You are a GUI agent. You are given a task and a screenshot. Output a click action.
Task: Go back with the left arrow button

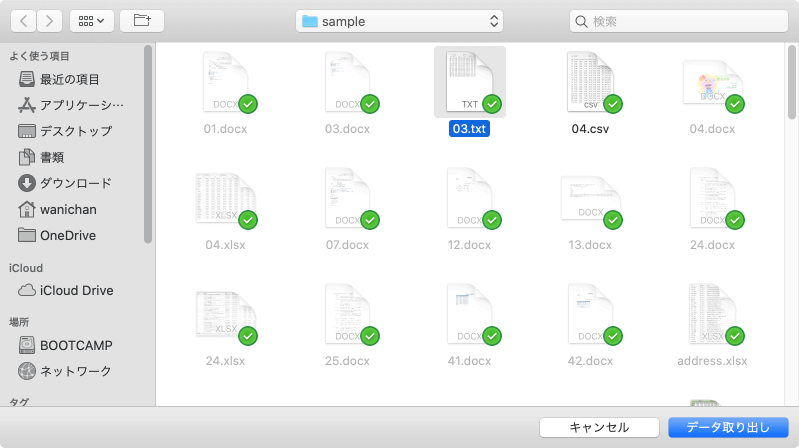point(23,21)
